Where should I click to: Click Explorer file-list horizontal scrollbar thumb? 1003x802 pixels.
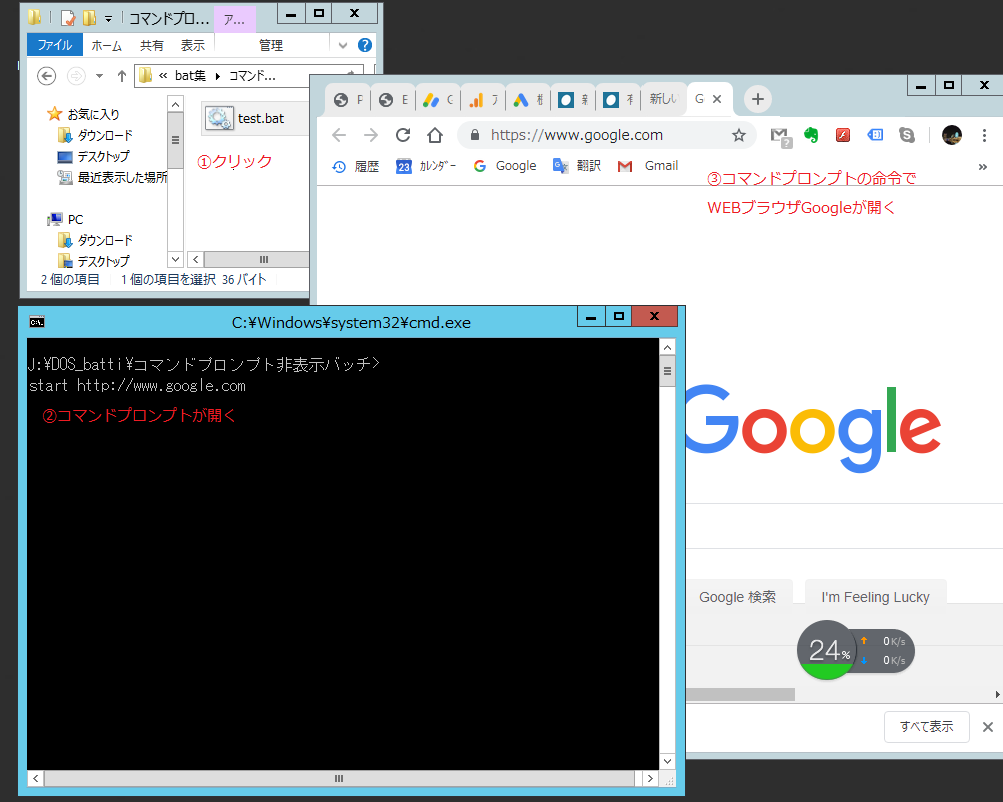coord(257,259)
